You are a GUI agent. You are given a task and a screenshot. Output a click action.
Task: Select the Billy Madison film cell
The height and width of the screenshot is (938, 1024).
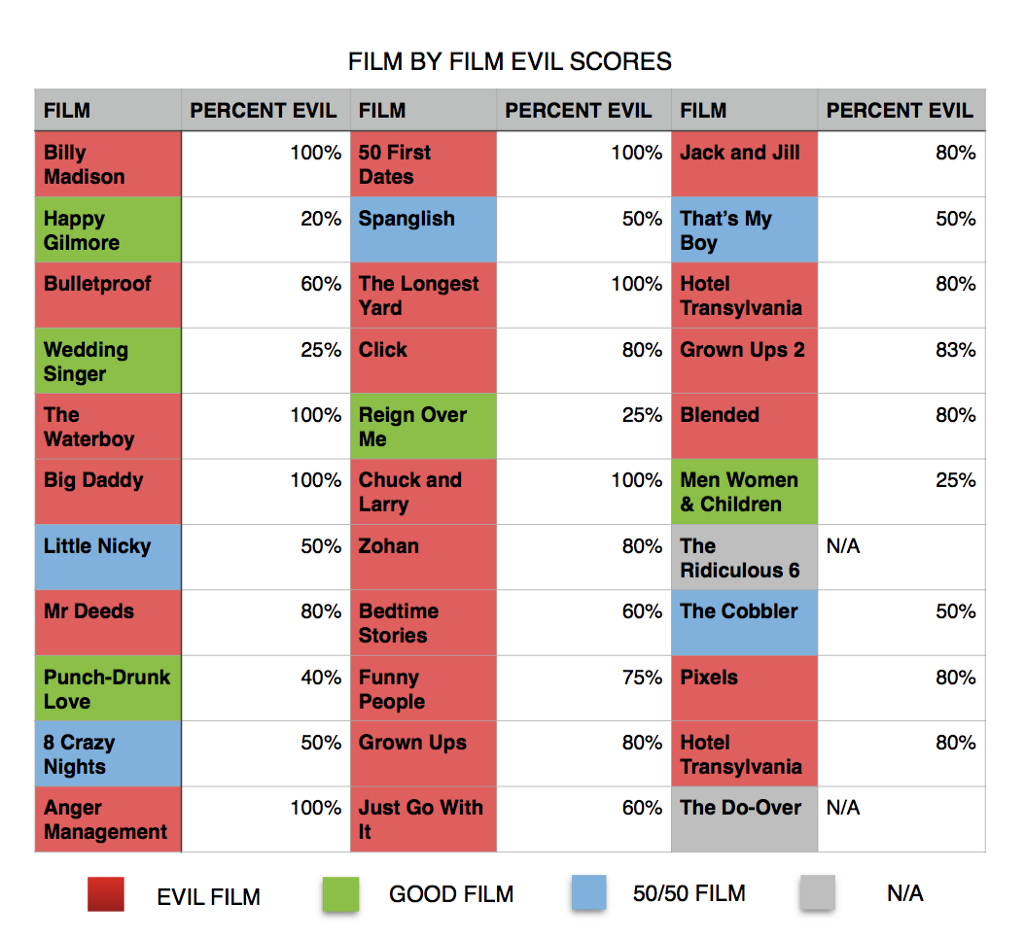point(108,164)
